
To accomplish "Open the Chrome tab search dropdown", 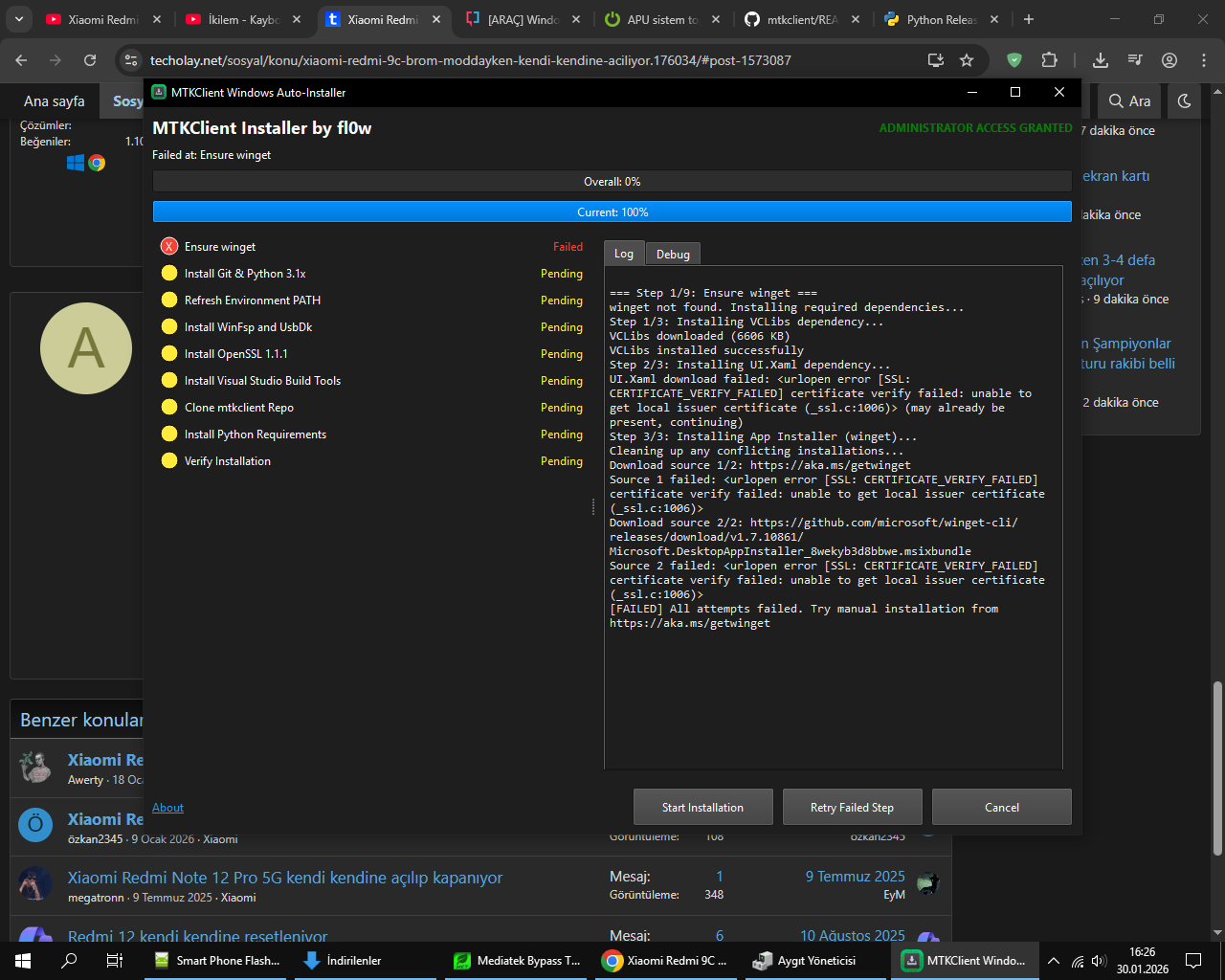I will pyautogui.click(x=19, y=19).
